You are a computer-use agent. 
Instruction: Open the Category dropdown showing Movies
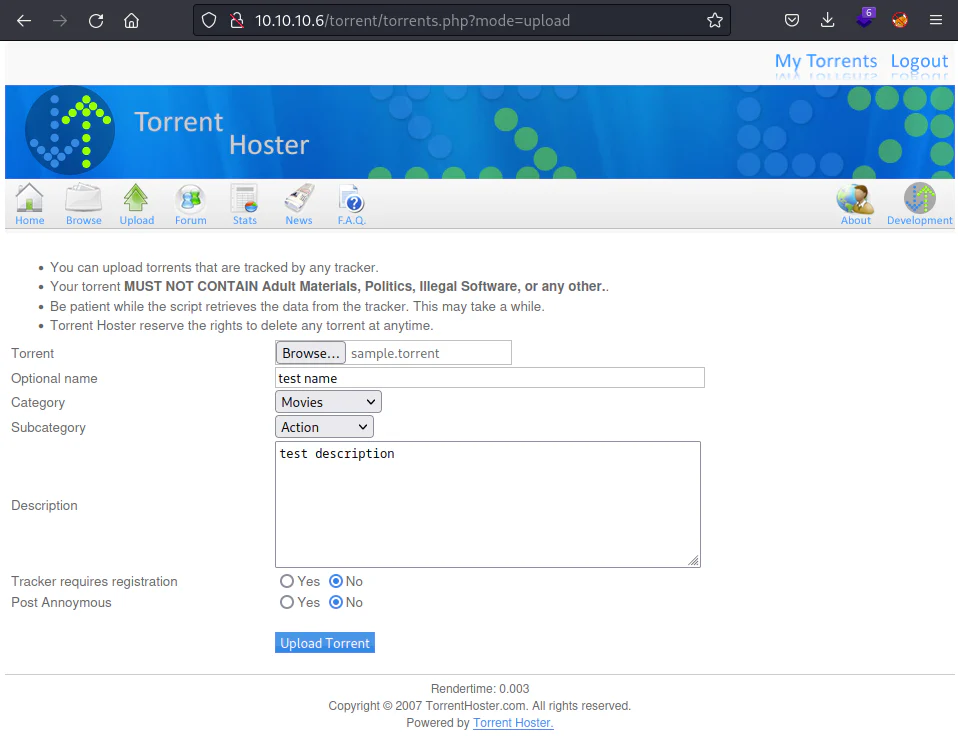coord(328,402)
